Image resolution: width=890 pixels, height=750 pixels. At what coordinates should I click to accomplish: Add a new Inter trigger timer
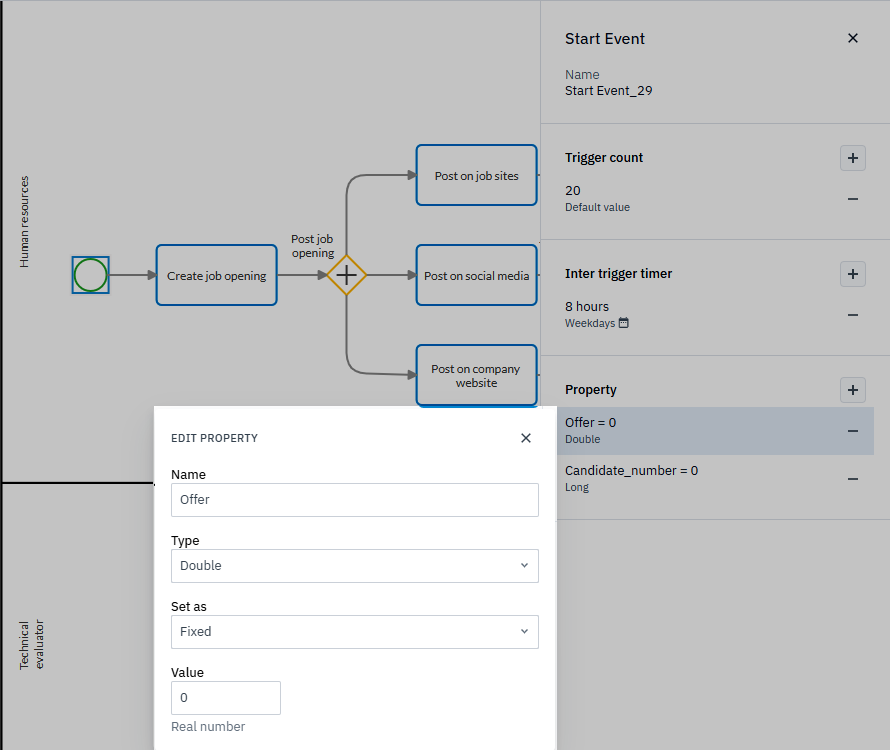tap(852, 274)
